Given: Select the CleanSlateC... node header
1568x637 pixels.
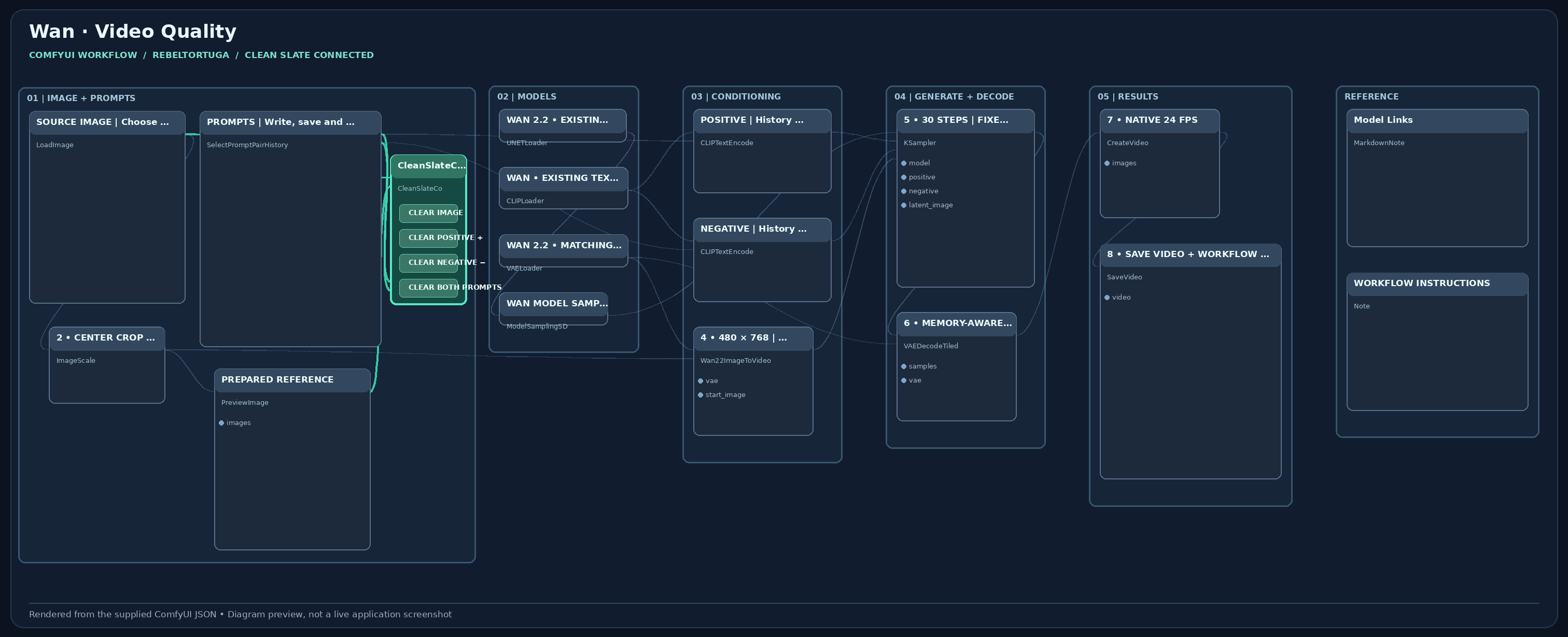Looking at the screenshot, I should coord(428,166).
